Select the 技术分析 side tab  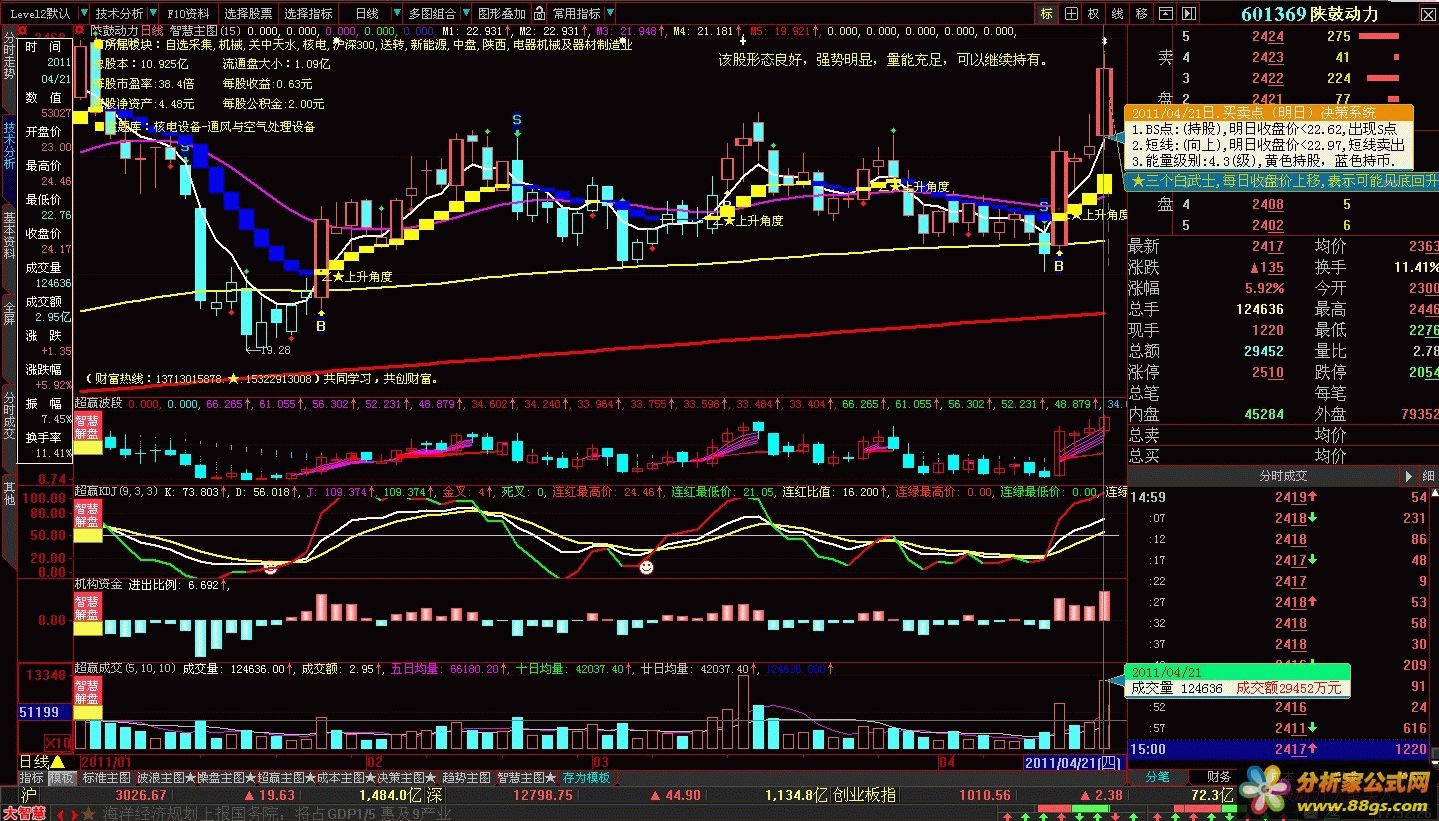9,146
